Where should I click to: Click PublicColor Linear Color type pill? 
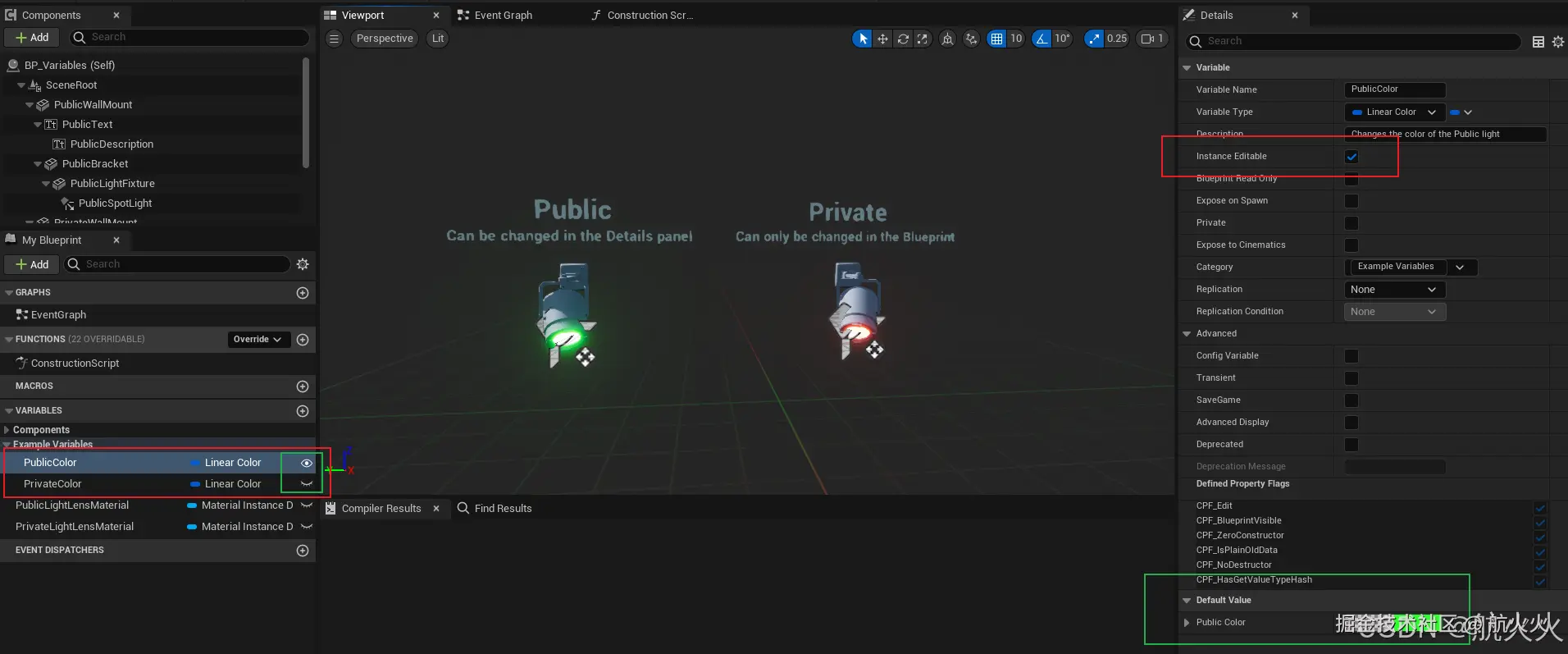226,463
